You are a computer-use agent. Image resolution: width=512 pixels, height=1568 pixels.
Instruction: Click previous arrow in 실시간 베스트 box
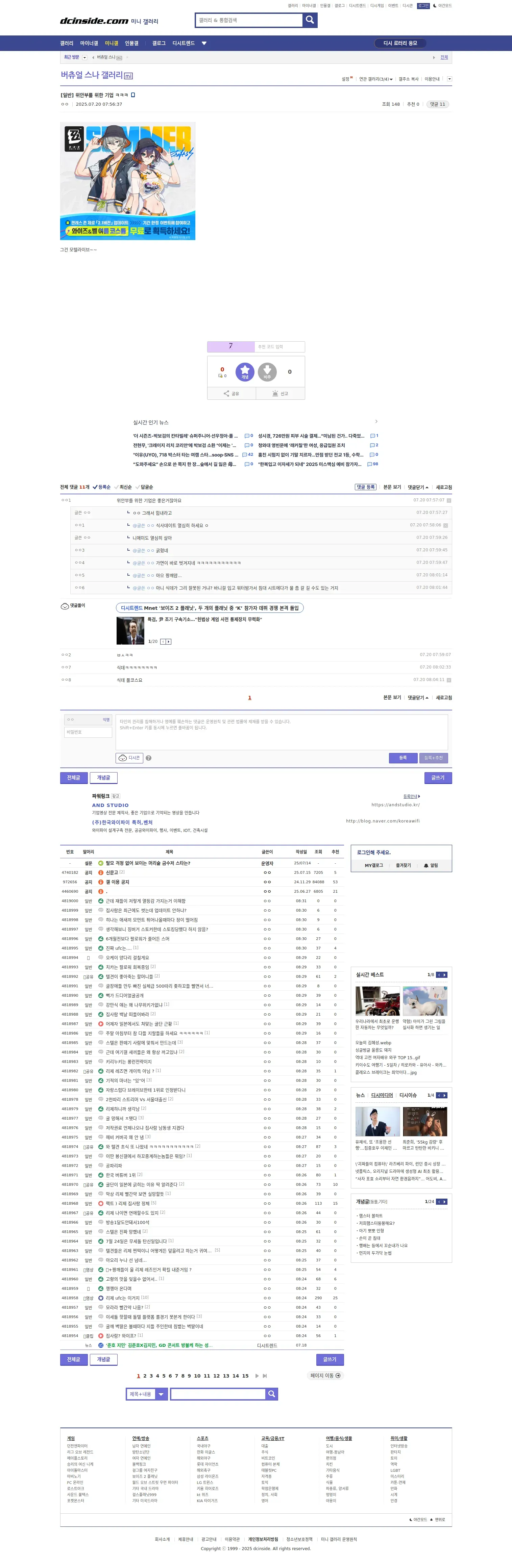pyautogui.click(x=439, y=974)
